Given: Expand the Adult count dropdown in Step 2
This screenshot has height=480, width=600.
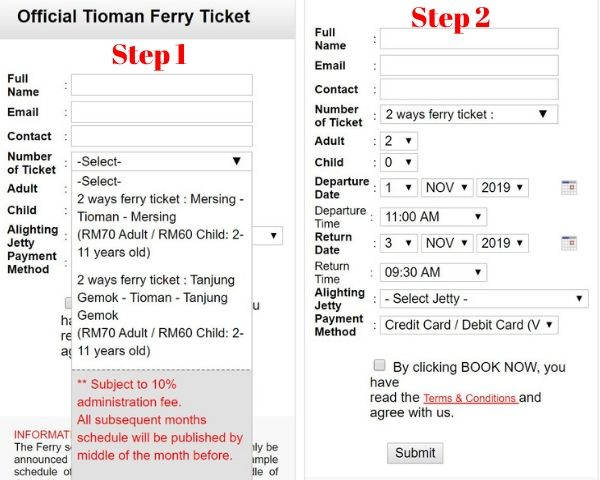Looking at the screenshot, I should (x=398, y=142).
